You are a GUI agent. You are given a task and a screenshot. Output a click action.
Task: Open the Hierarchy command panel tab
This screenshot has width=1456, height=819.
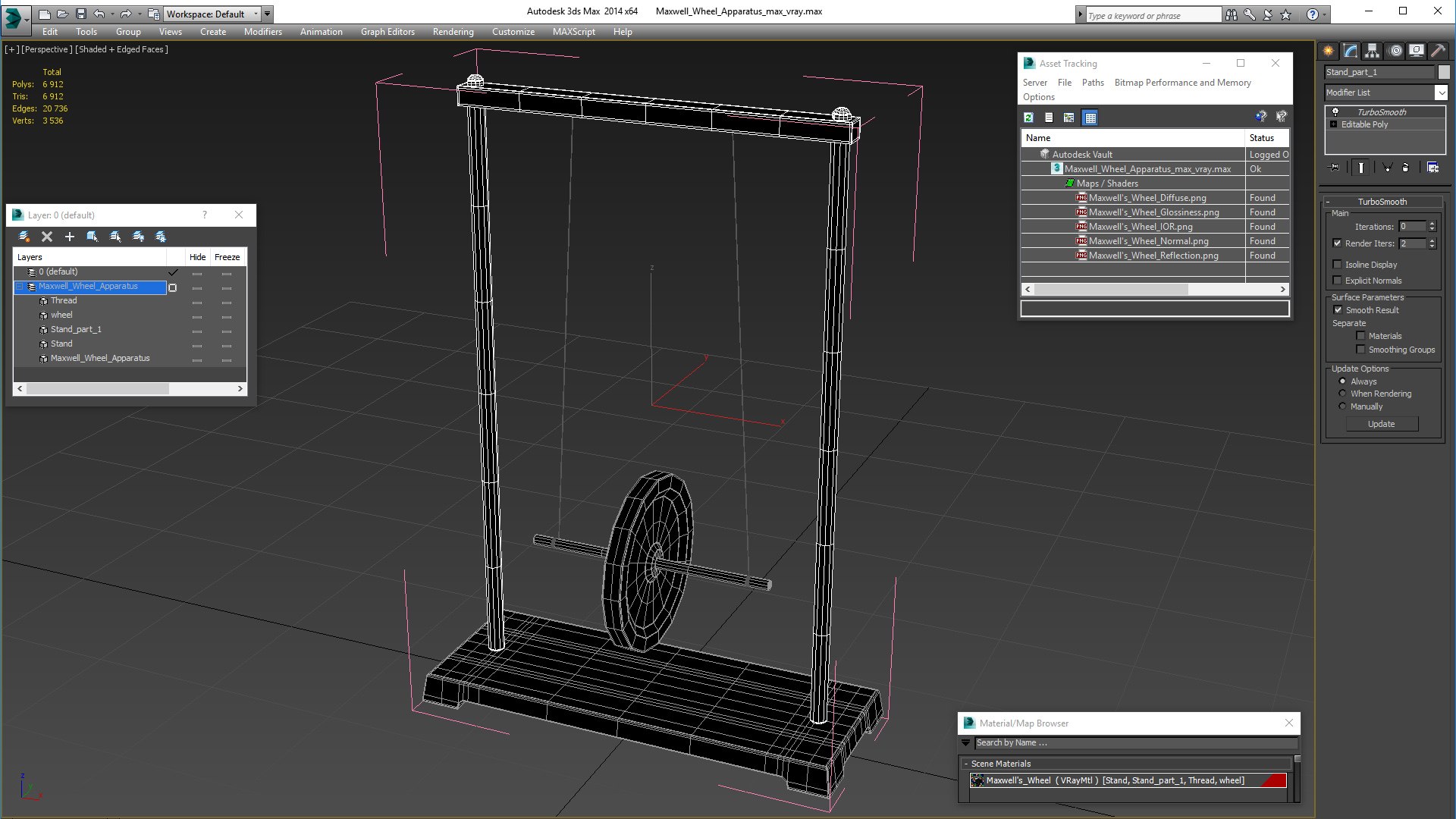(x=1373, y=51)
